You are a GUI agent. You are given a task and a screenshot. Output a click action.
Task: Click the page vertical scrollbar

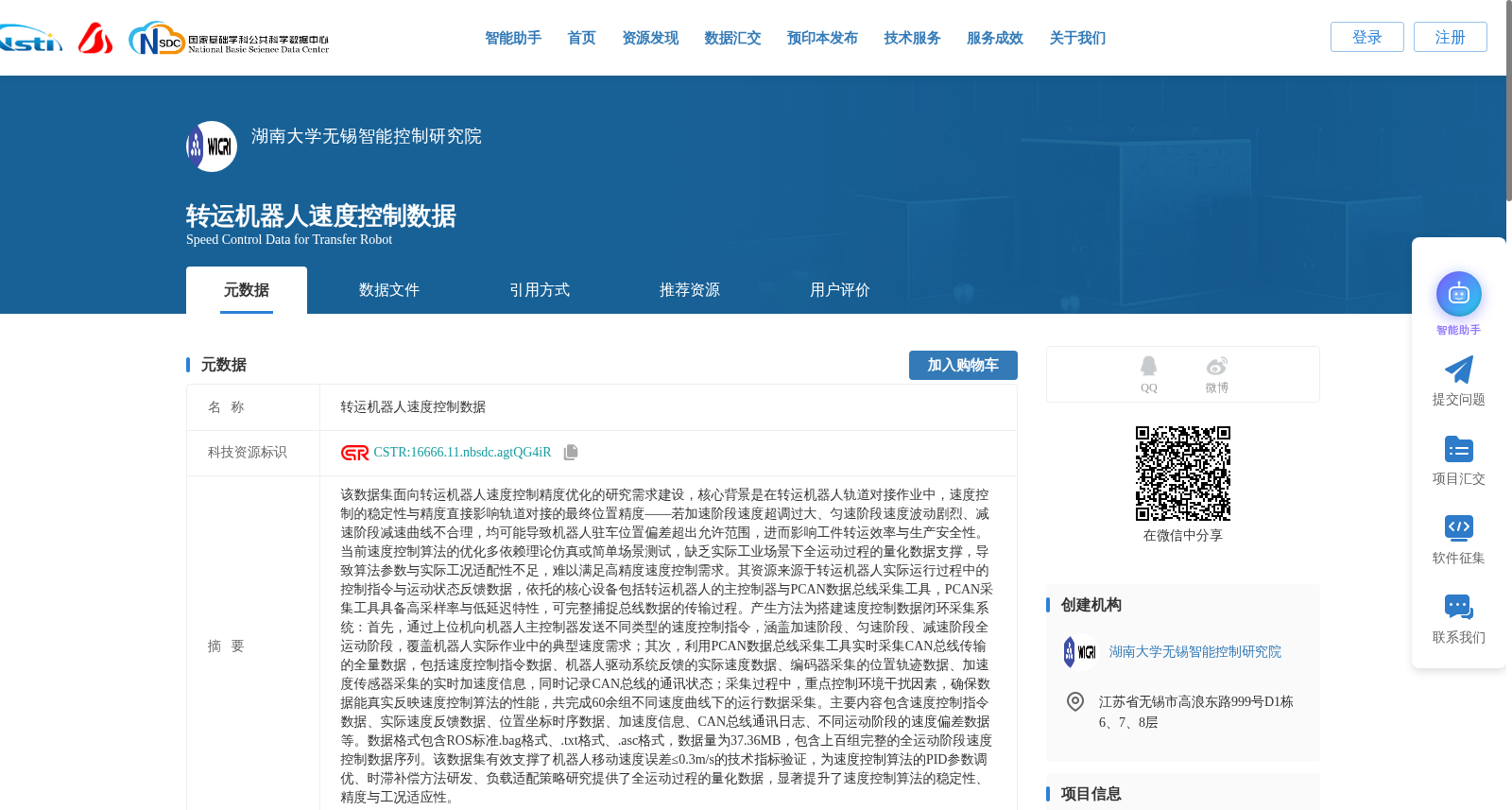(x=1508, y=99)
